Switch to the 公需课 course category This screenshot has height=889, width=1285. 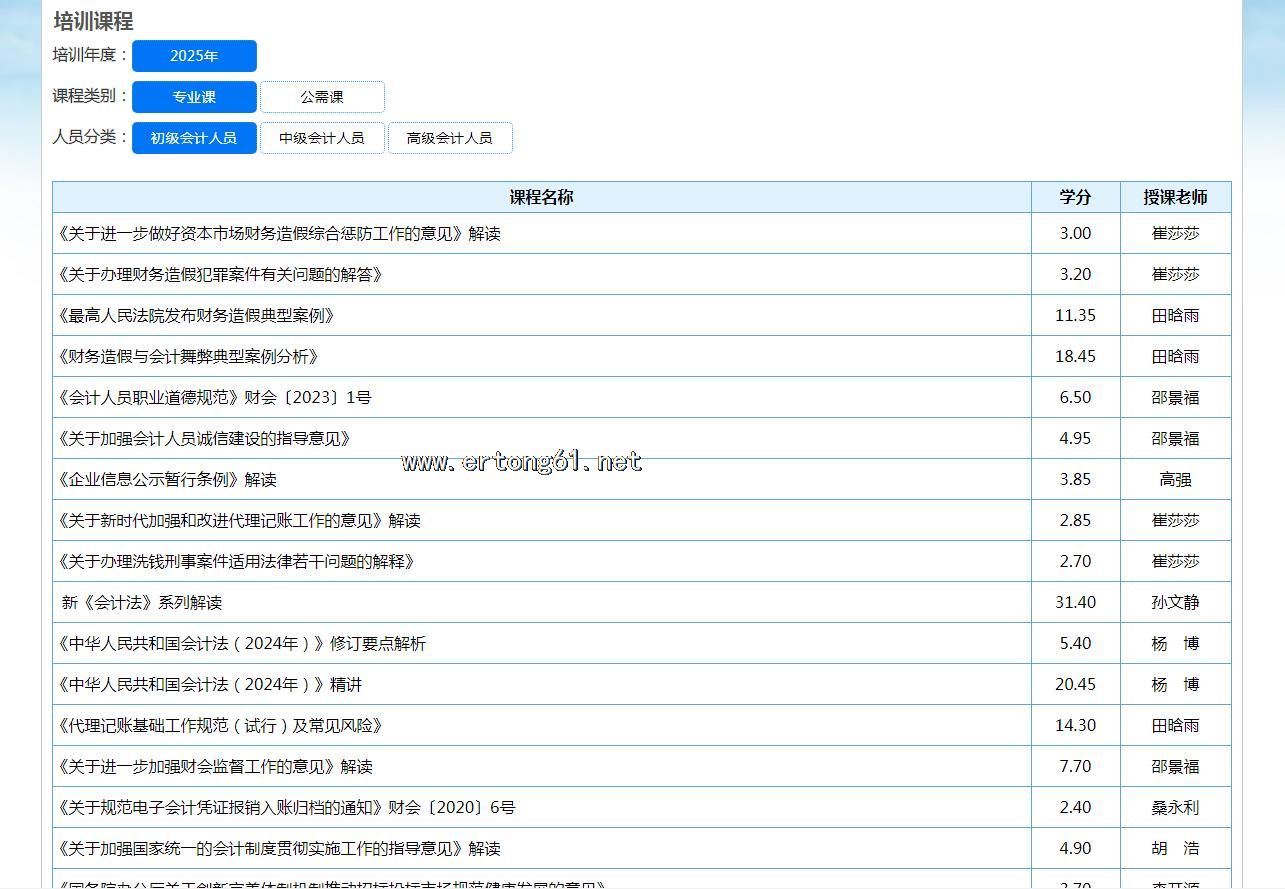point(322,97)
